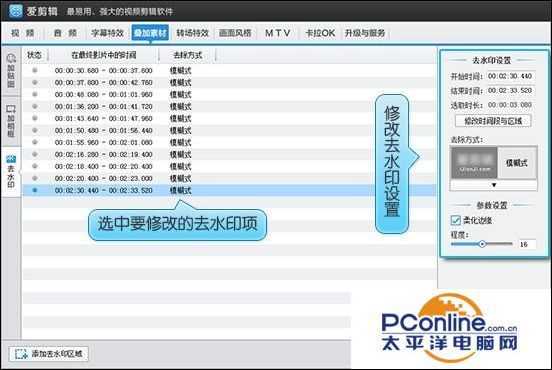Select the row starting 00:01:50.480

(229, 130)
